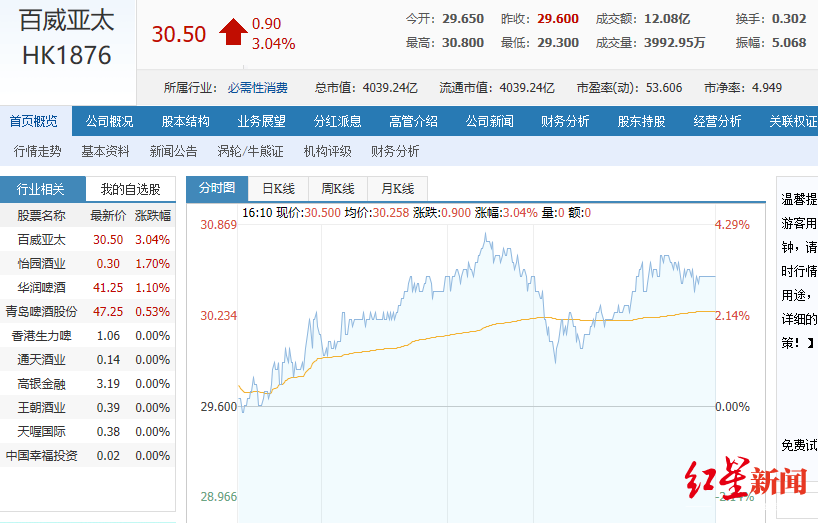Click the red up-arrow price indicator
This screenshot has width=818, height=523.
233,32
